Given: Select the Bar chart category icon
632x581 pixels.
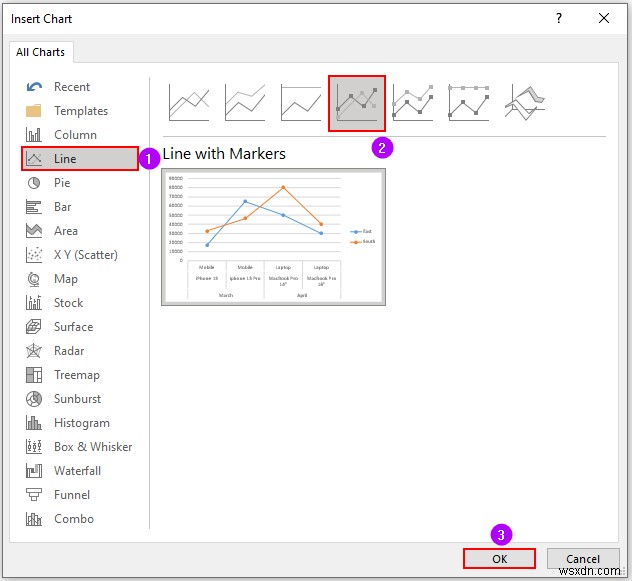Looking at the screenshot, I should (x=34, y=207).
